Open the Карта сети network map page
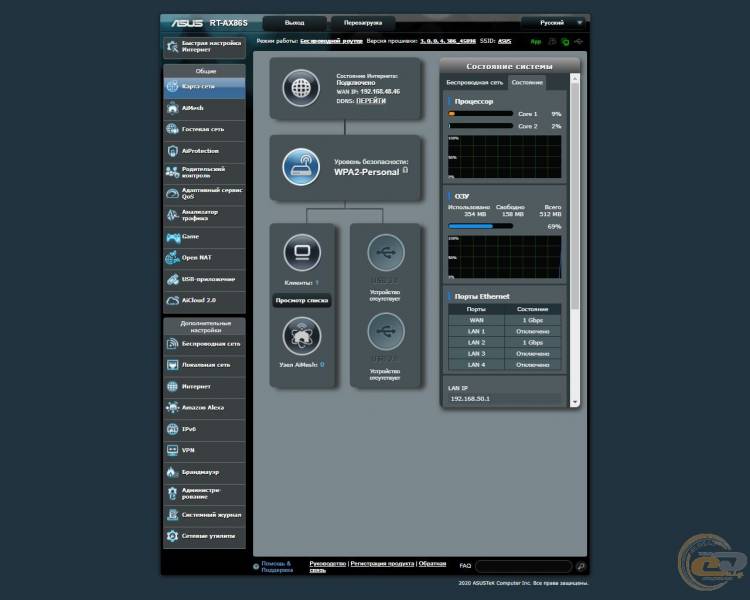750x600 pixels. (204, 87)
